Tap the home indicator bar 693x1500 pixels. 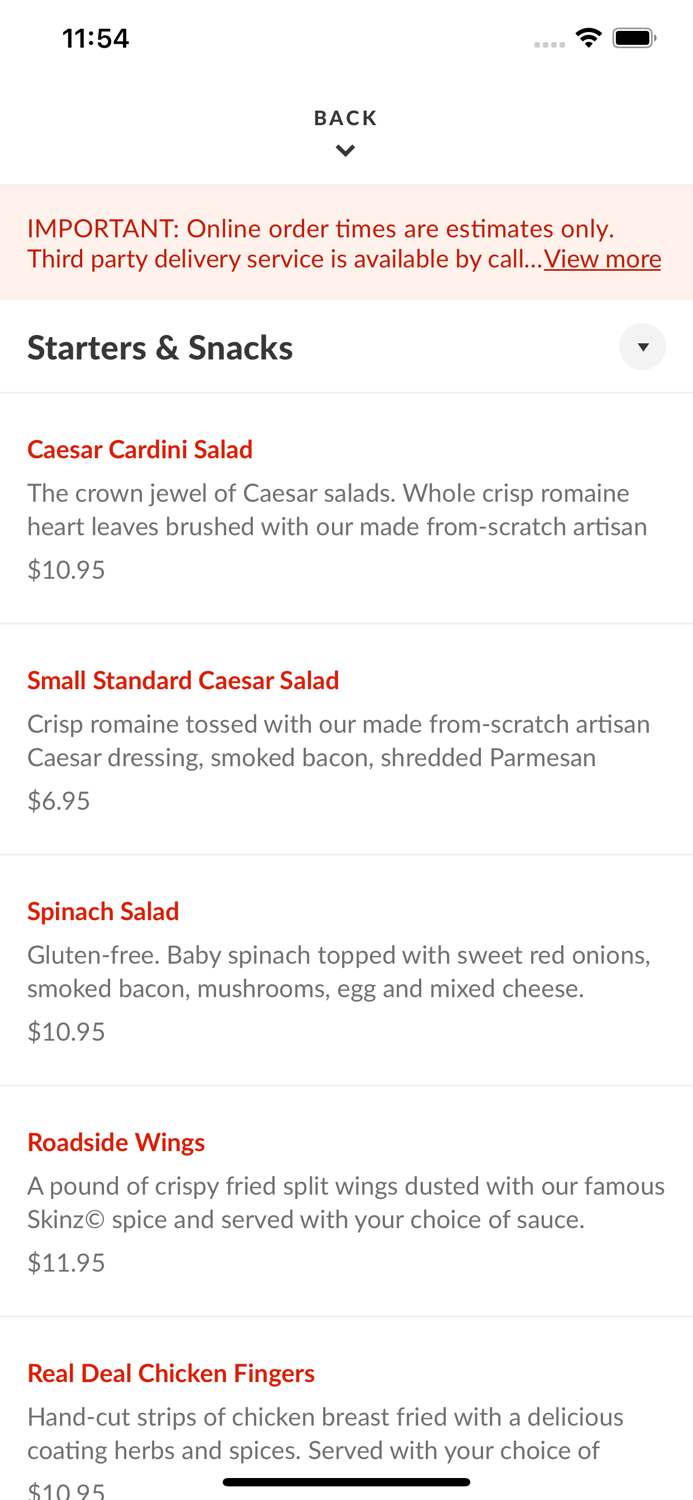pyautogui.click(x=346, y=1482)
